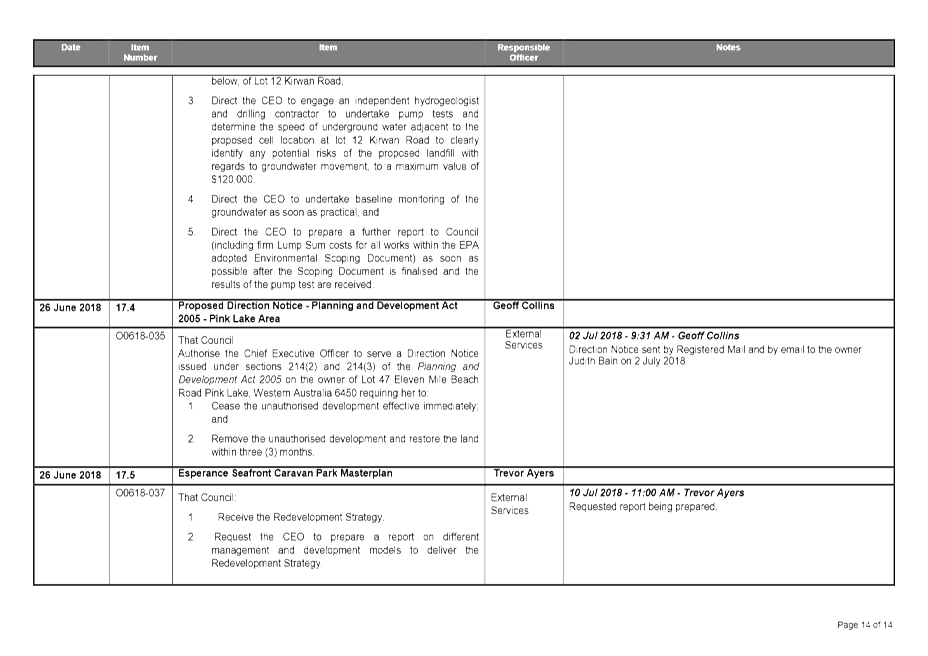Click resolution code O0618-035
Viewport: 928px width, 656px height.
(140, 336)
